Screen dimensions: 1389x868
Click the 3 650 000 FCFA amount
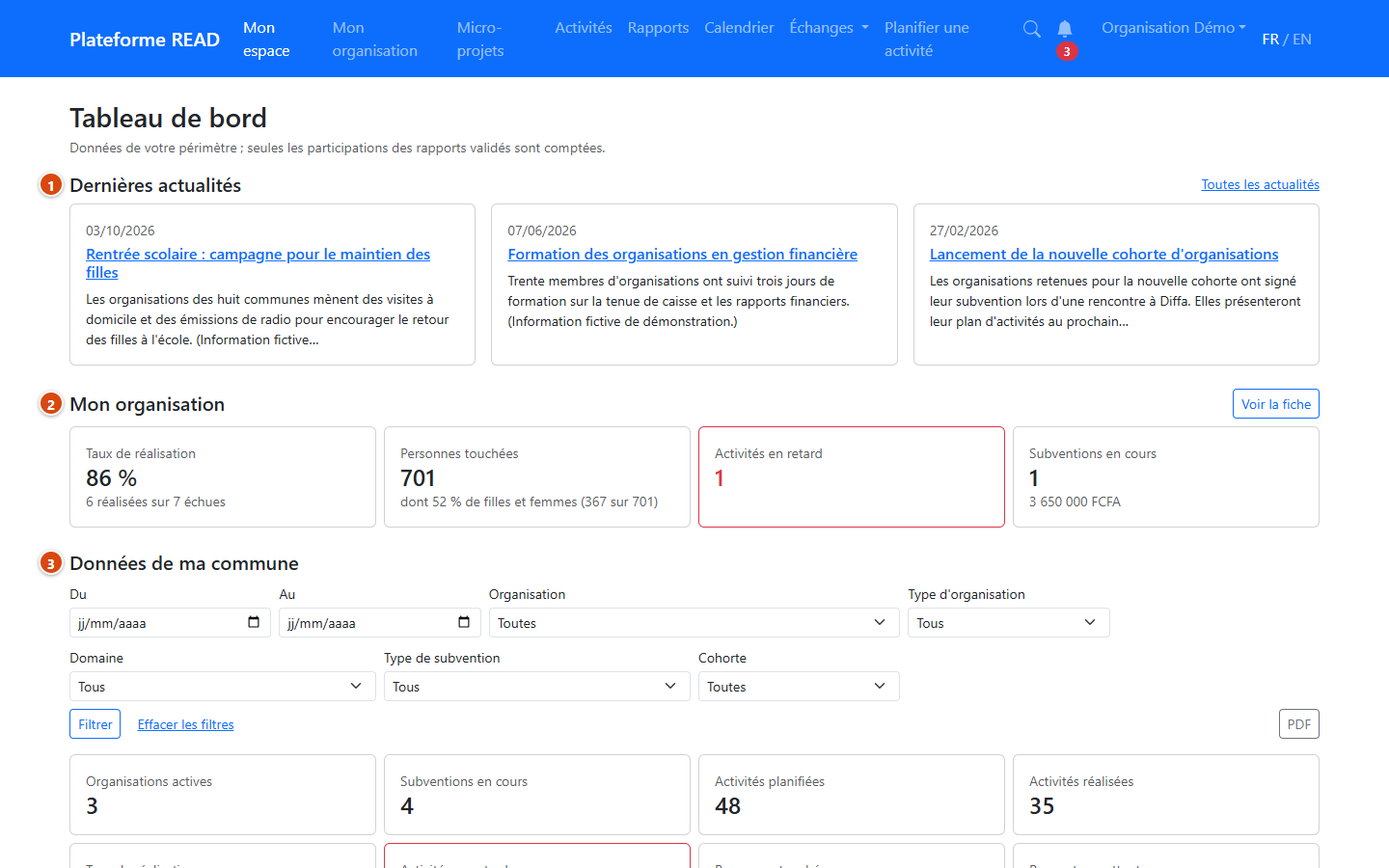[1075, 502]
